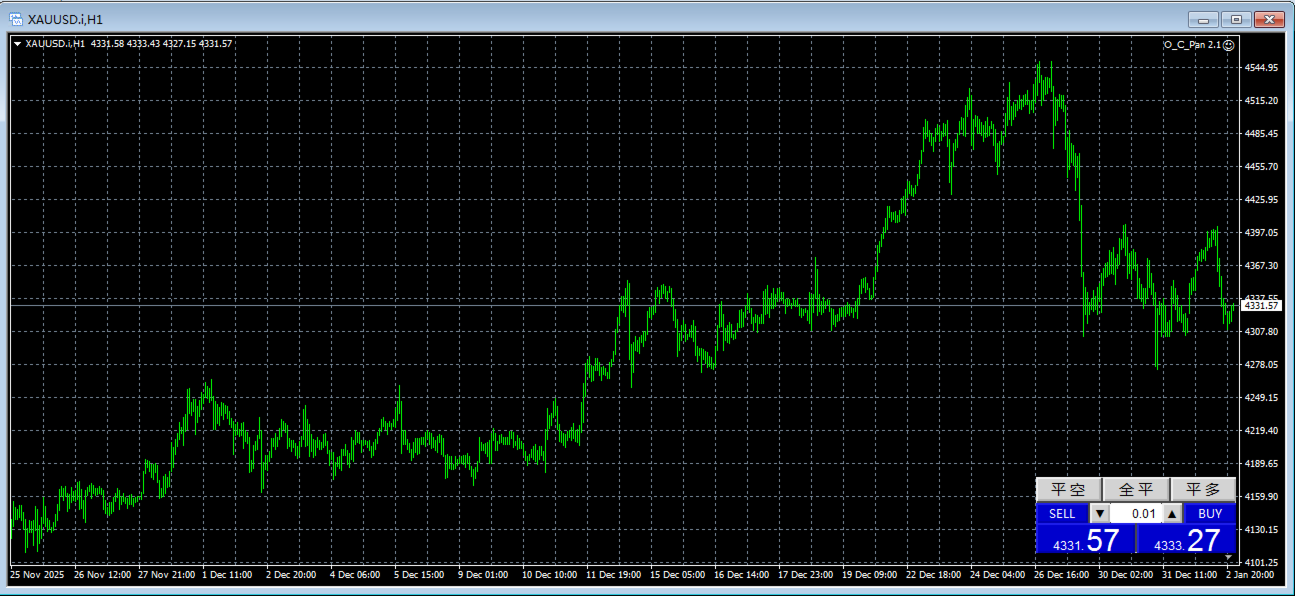Restore the XAUUSD.i,H1 chart window size
Image resolution: width=1295 pixels, height=596 pixels.
tap(1236, 19)
